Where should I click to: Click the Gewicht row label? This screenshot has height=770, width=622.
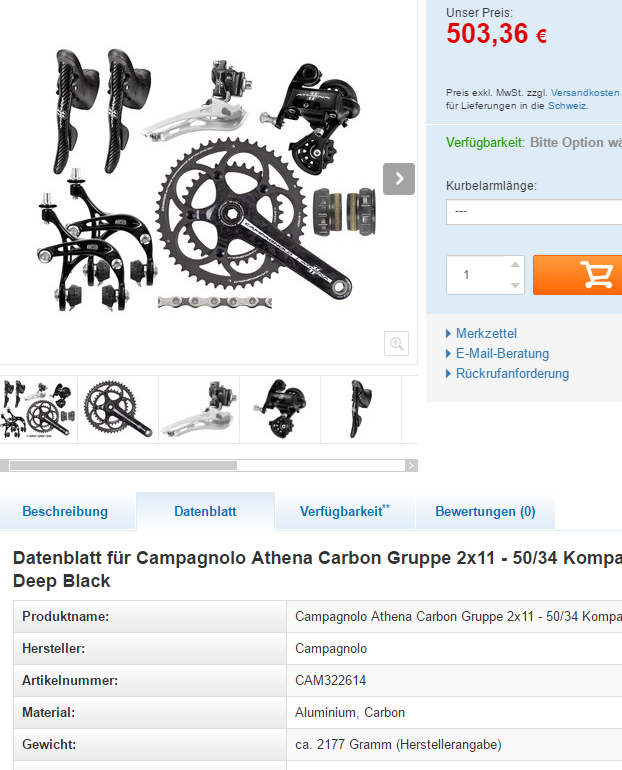coord(49,745)
